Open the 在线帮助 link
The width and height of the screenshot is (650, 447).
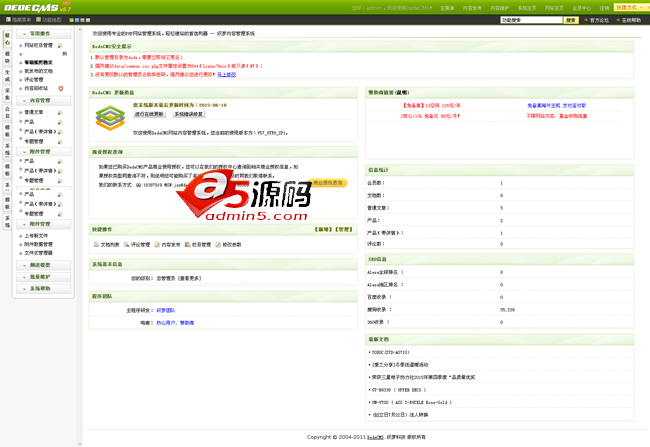pos(631,20)
